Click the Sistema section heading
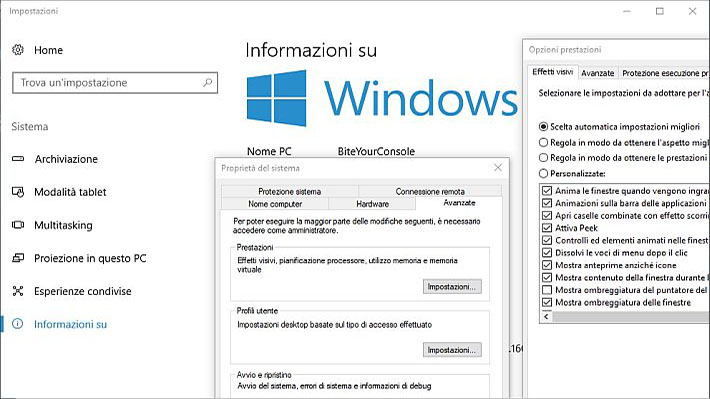The image size is (710, 399). click(30, 126)
